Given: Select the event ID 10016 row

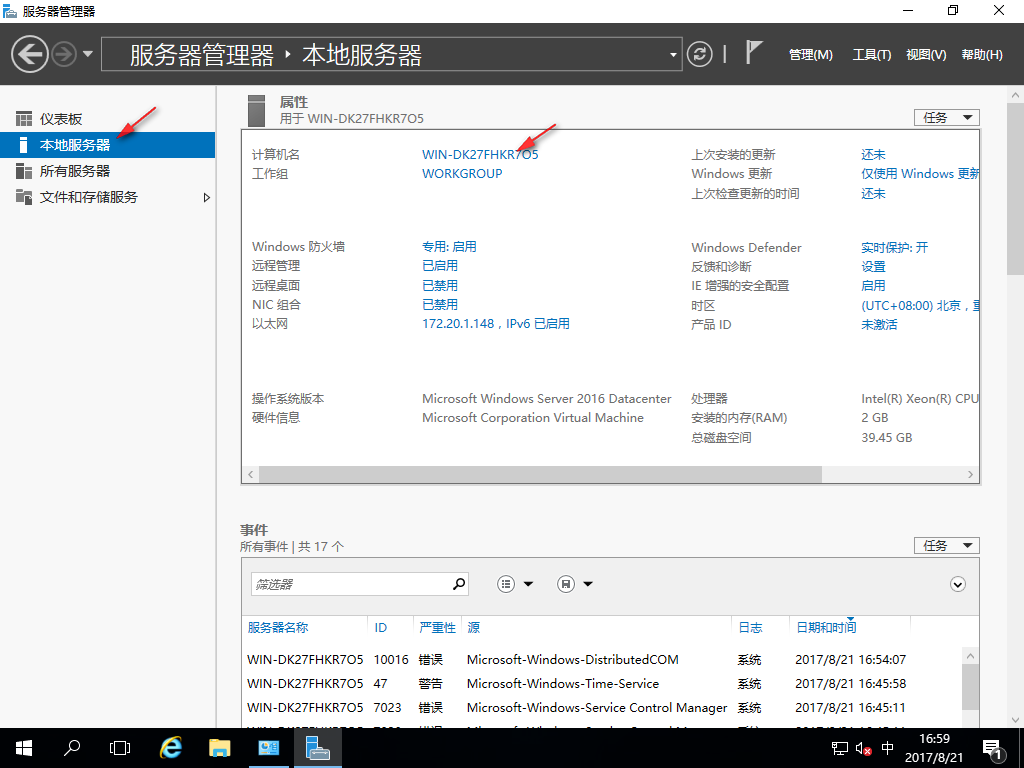Looking at the screenshot, I should (x=601, y=660).
